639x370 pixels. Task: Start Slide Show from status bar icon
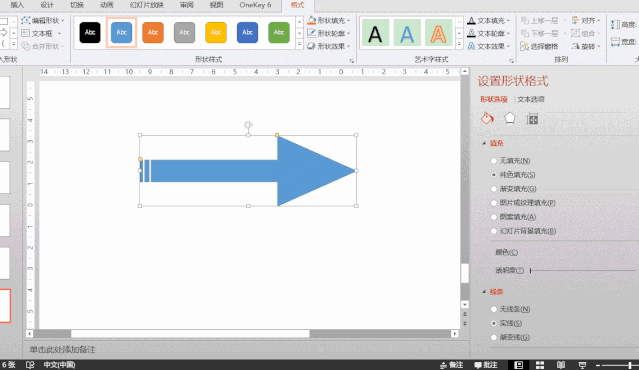[x=582, y=365]
